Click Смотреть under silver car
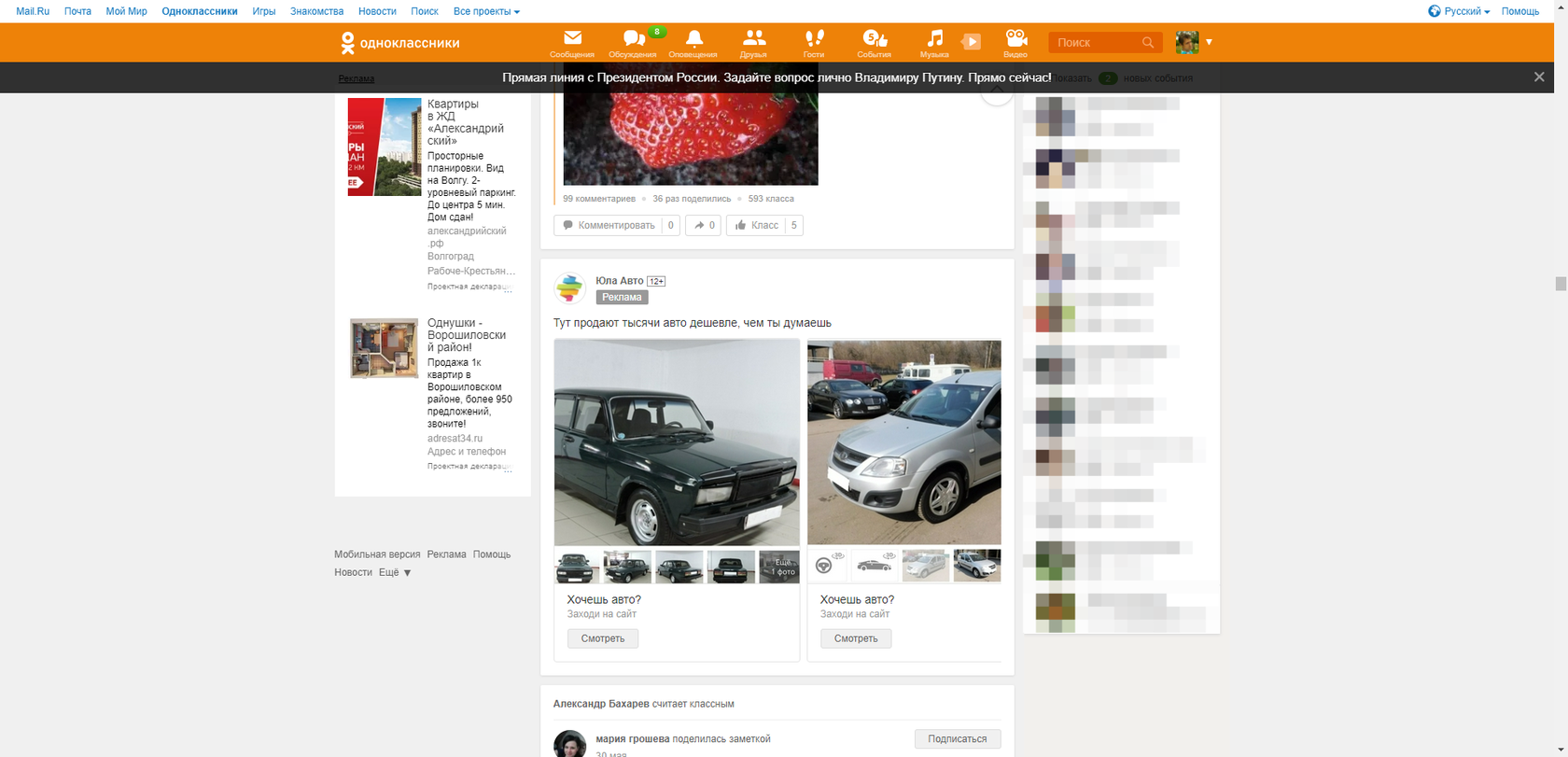 pyautogui.click(x=856, y=638)
